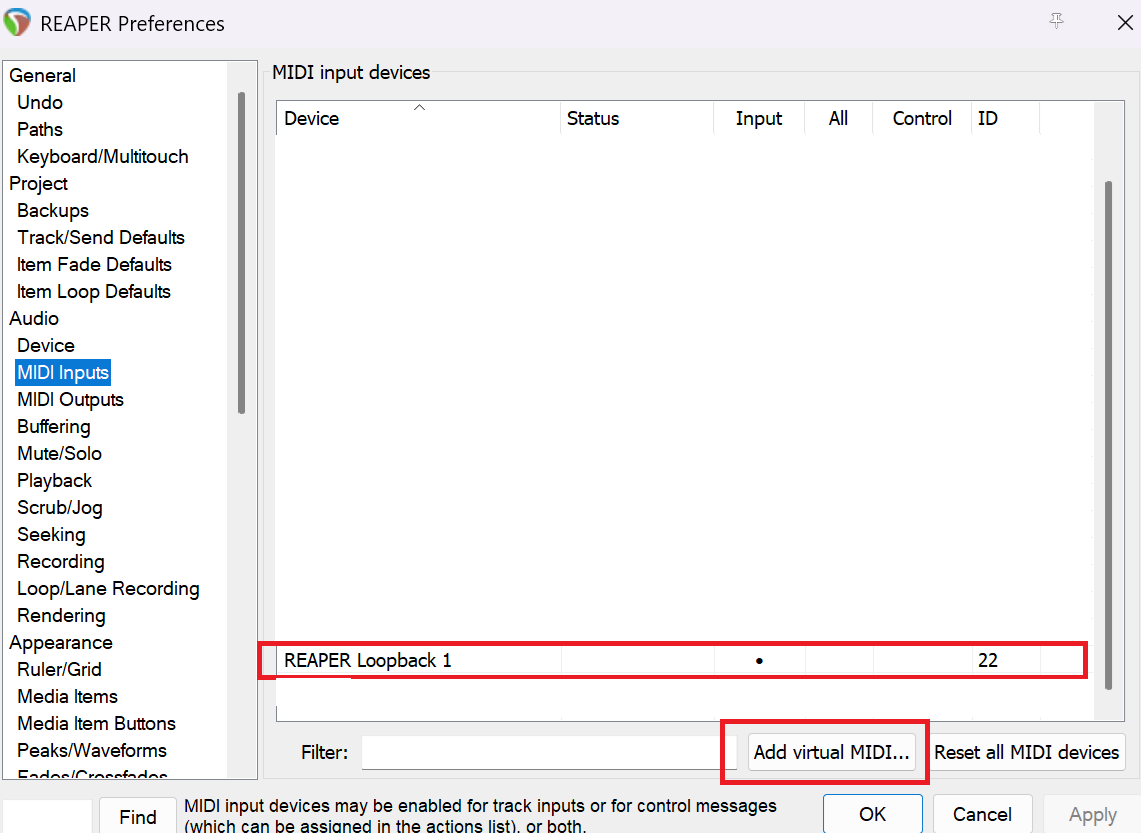
Task: Click the ID column header
Action: (1006, 119)
